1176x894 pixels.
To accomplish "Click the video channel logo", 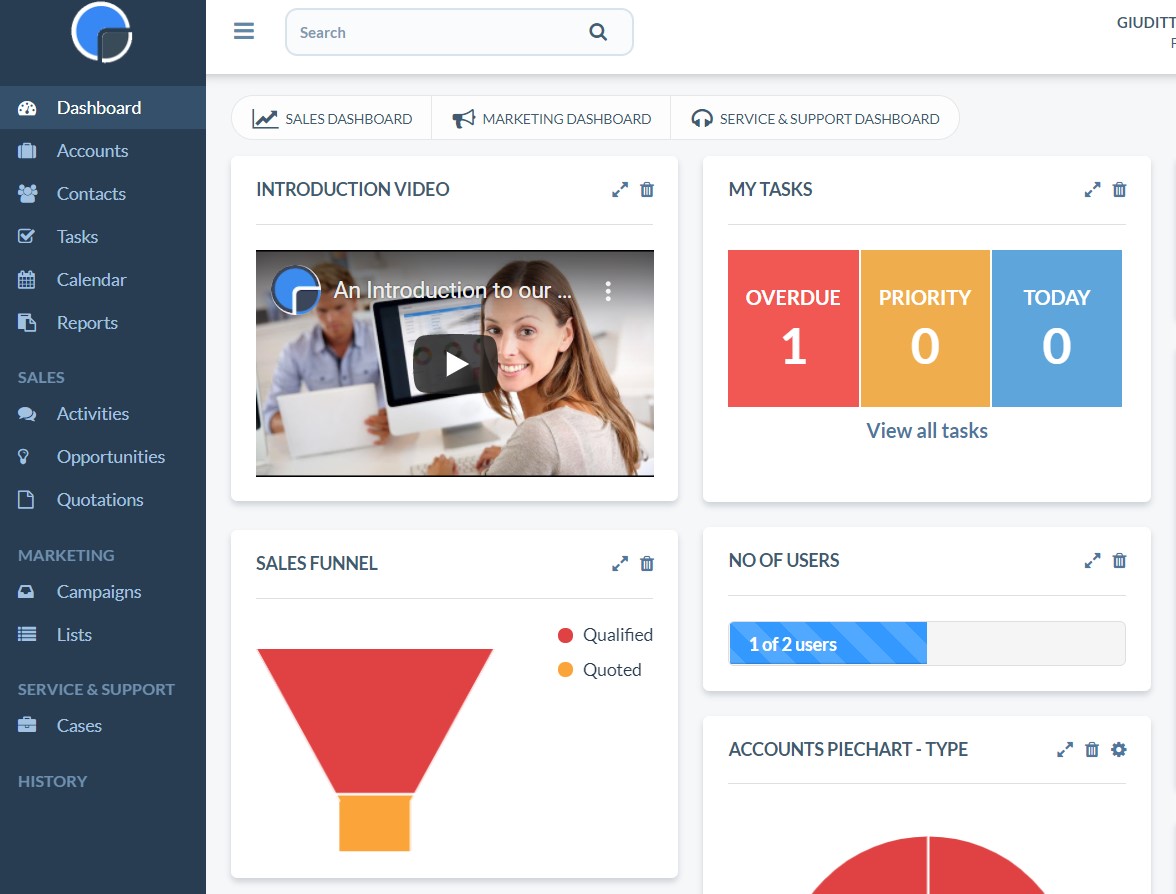I will [296, 290].
